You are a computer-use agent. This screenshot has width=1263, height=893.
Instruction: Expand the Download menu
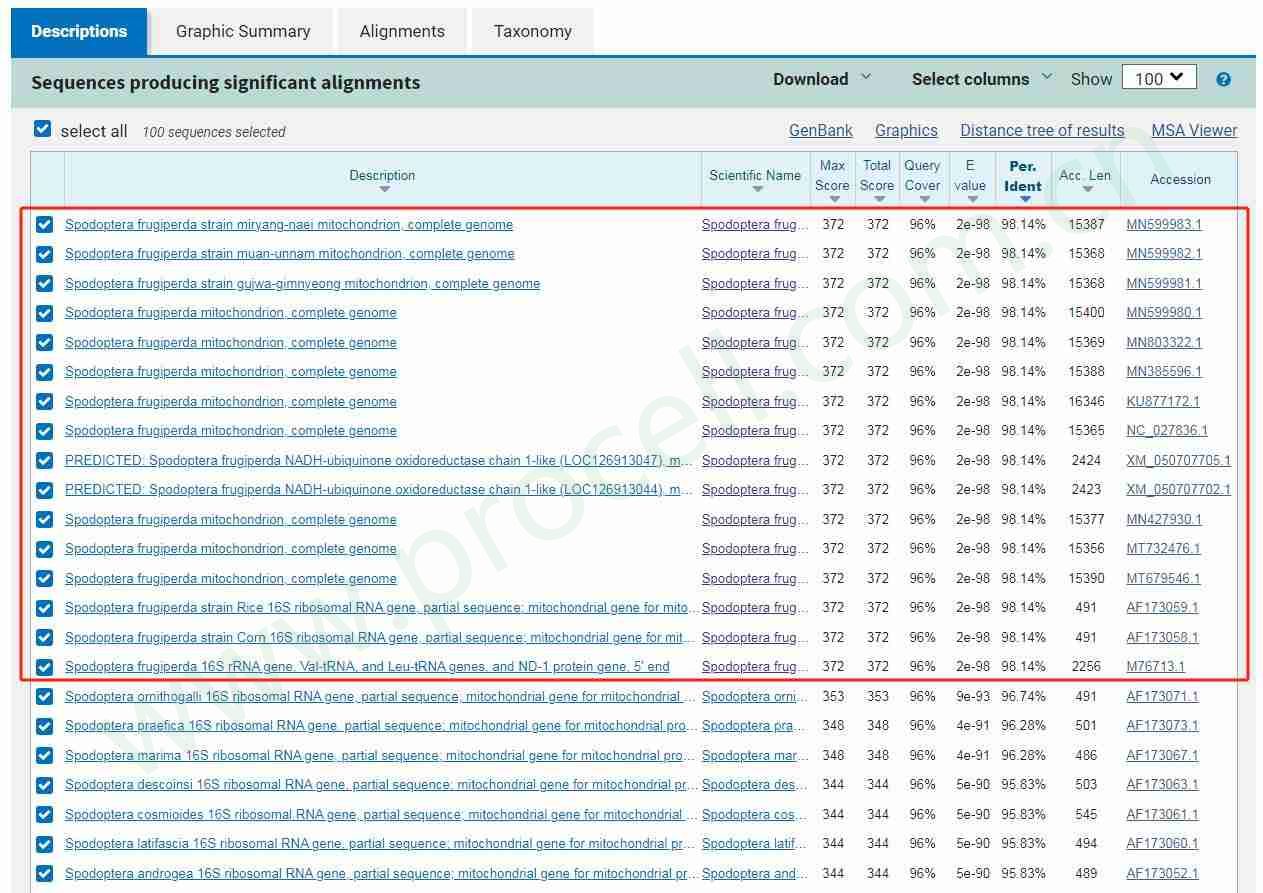click(822, 79)
